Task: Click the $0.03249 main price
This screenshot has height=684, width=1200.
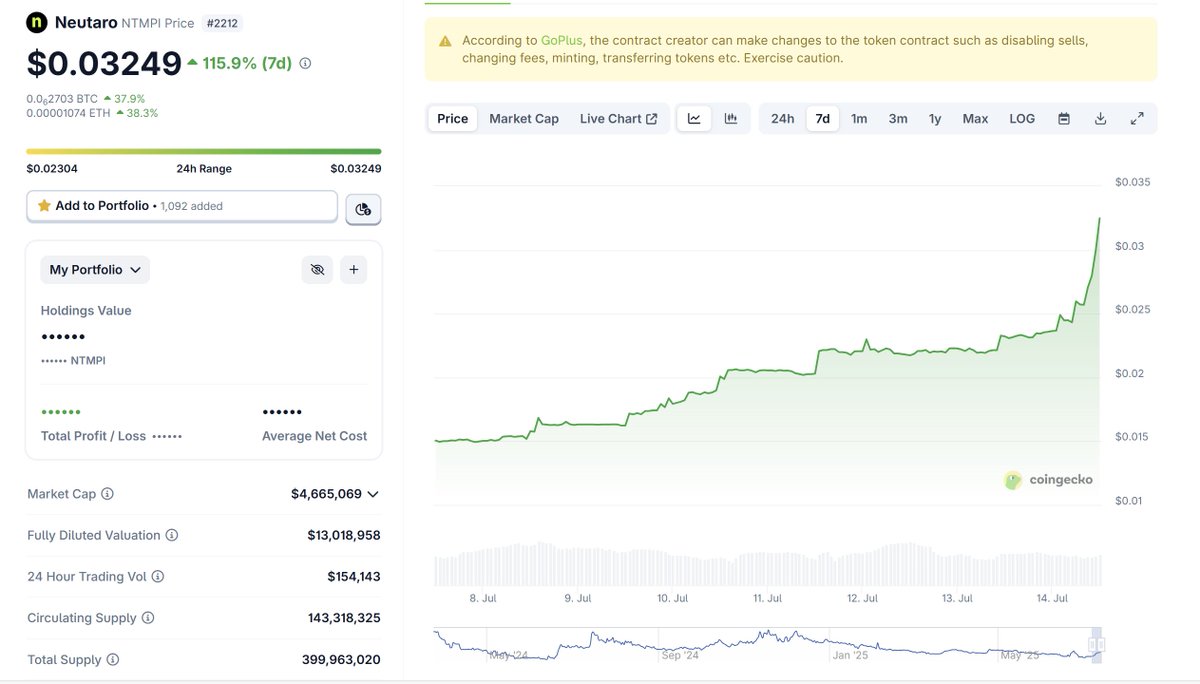Action: click(104, 63)
